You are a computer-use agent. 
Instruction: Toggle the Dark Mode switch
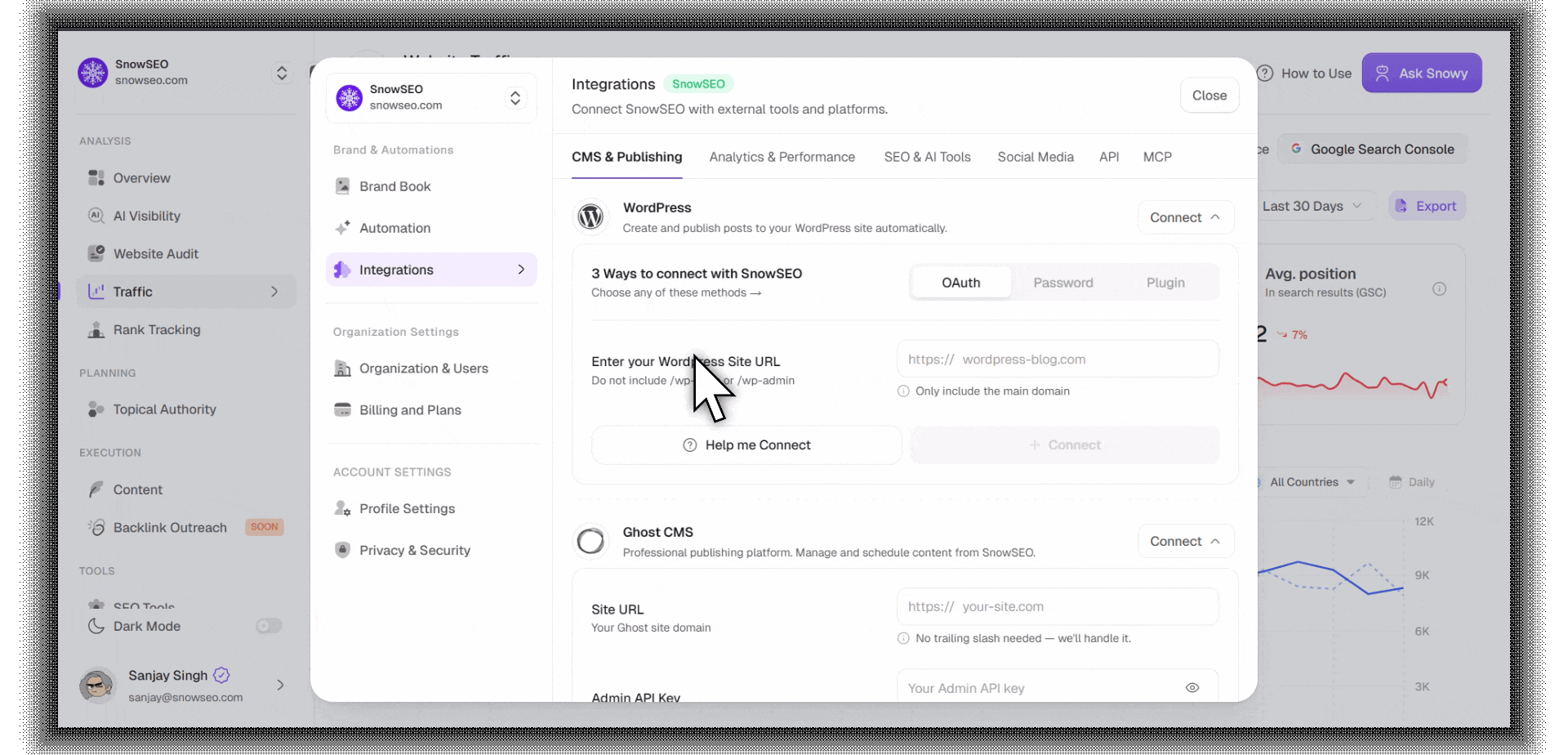click(x=269, y=626)
